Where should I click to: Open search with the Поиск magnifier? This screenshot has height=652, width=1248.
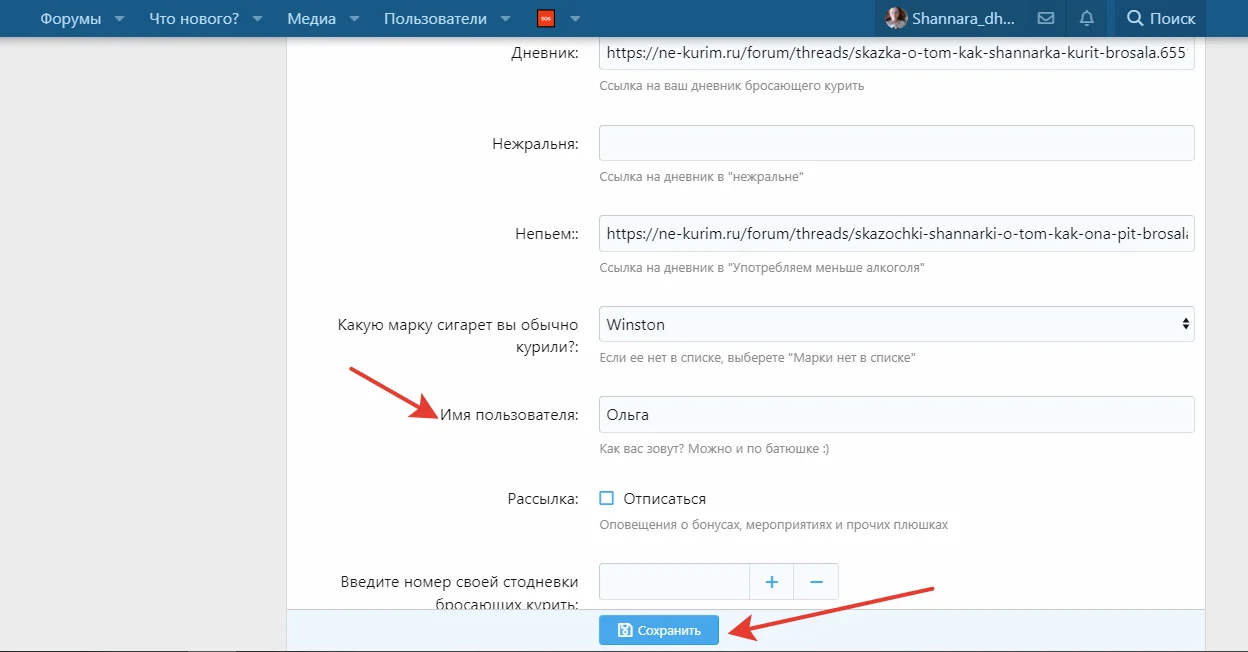tap(1161, 18)
